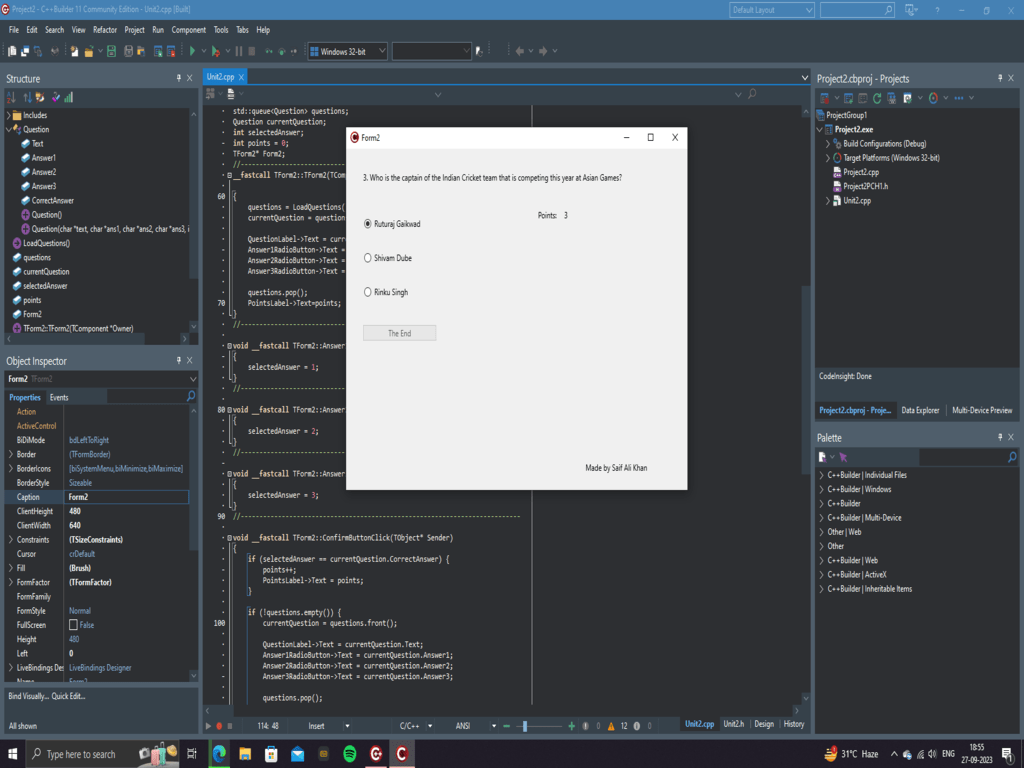This screenshot has width=1024, height=768.
Task: Click Run Without Debugging icon in toolbar
Action: (x=216, y=51)
